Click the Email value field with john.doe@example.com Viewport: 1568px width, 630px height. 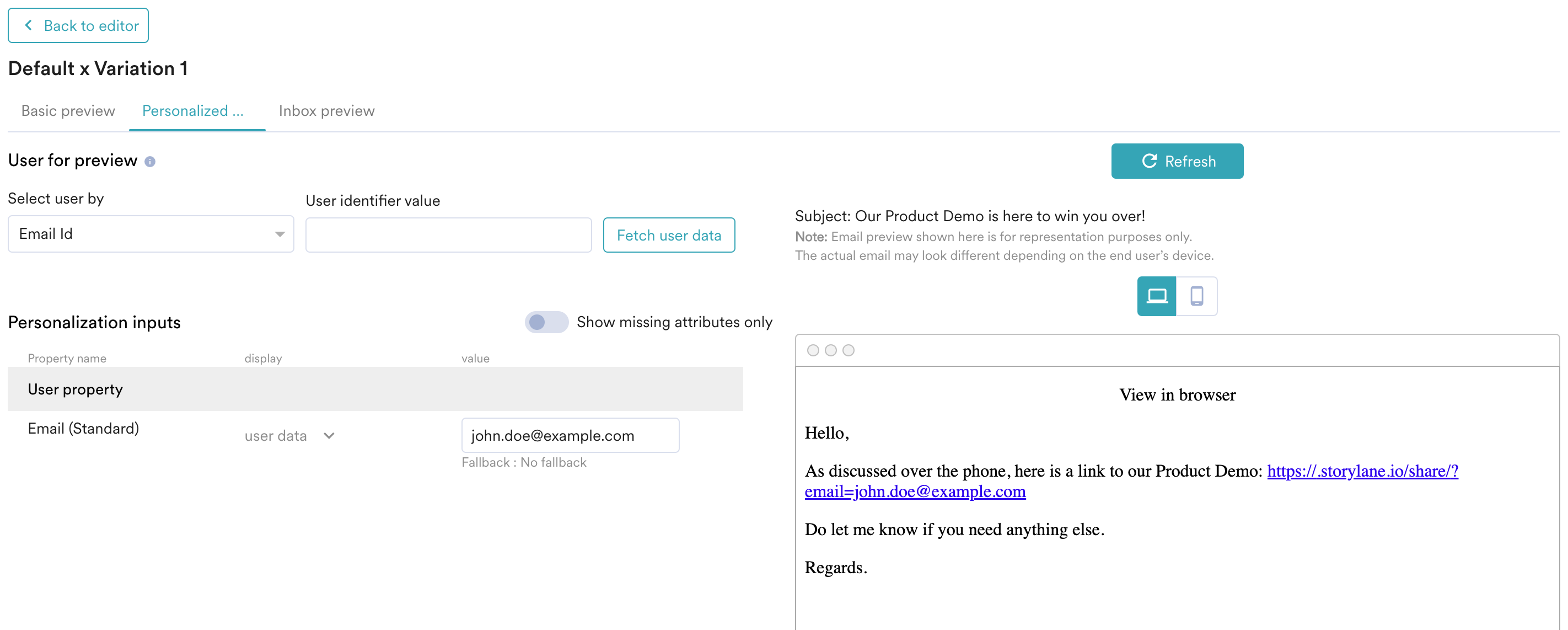(570, 436)
